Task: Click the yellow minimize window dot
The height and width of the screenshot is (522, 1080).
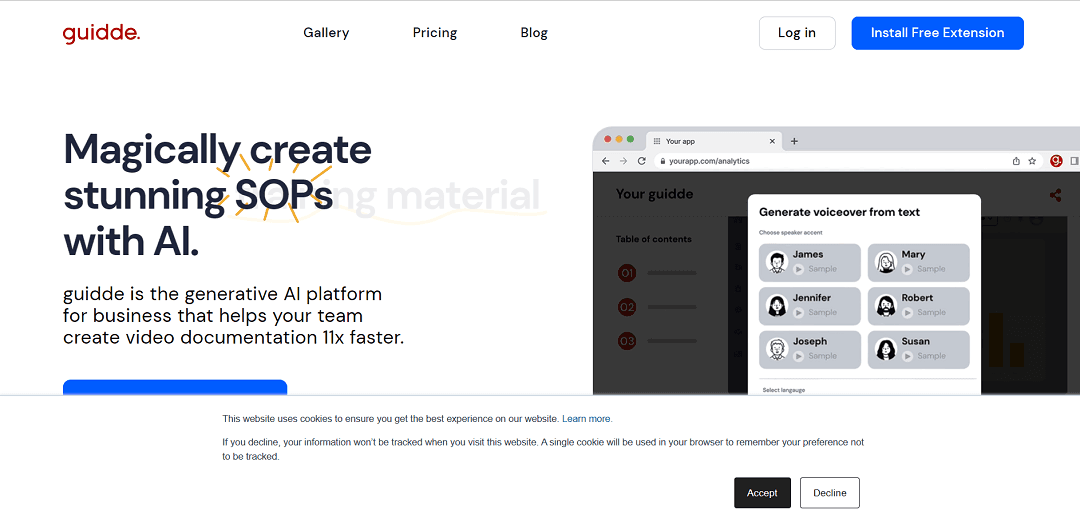Action: tap(619, 139)
